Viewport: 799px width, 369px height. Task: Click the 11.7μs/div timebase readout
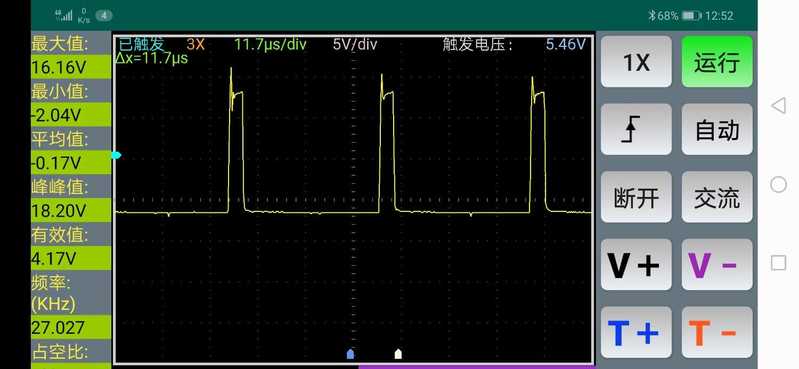271,44
